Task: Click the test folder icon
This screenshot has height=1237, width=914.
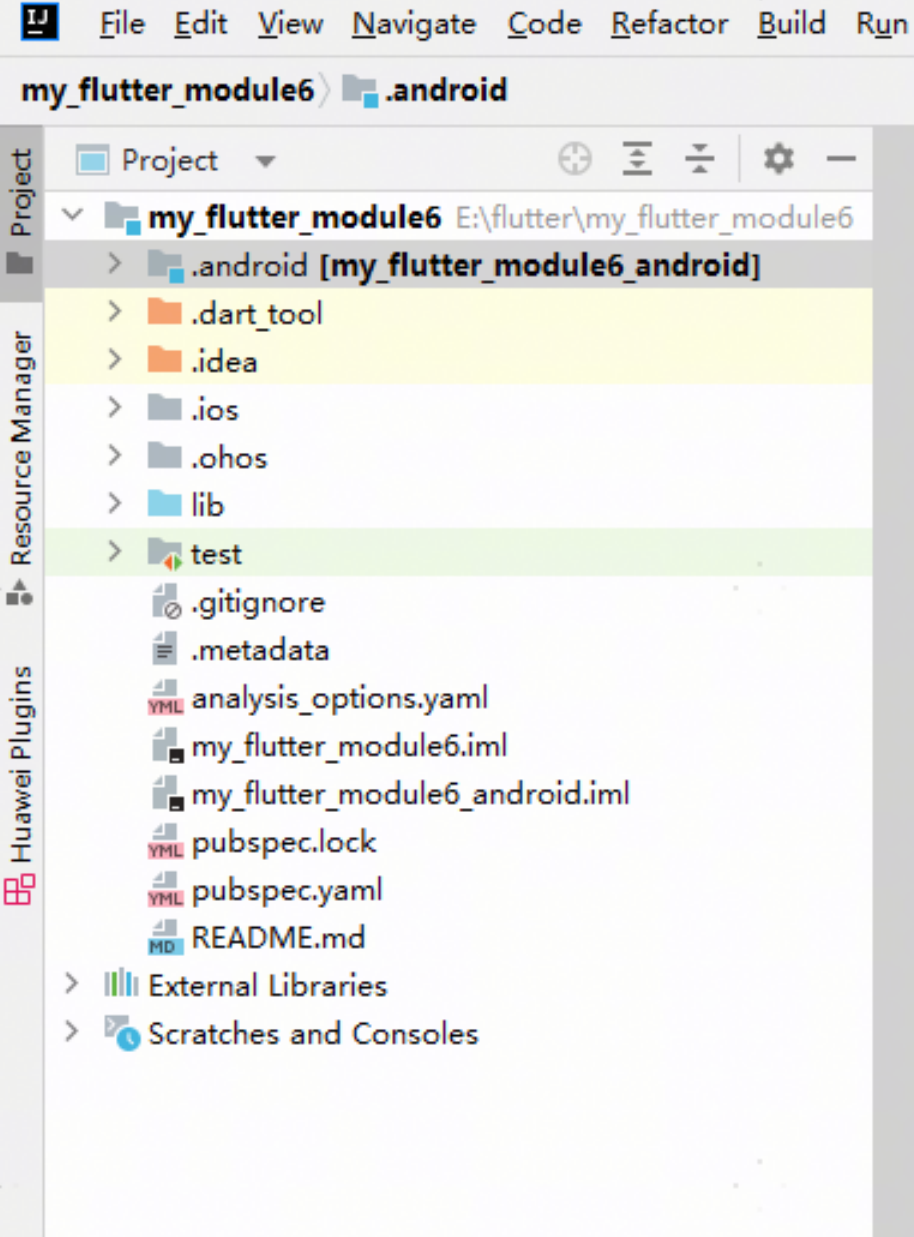Action: tap(165, 553)
